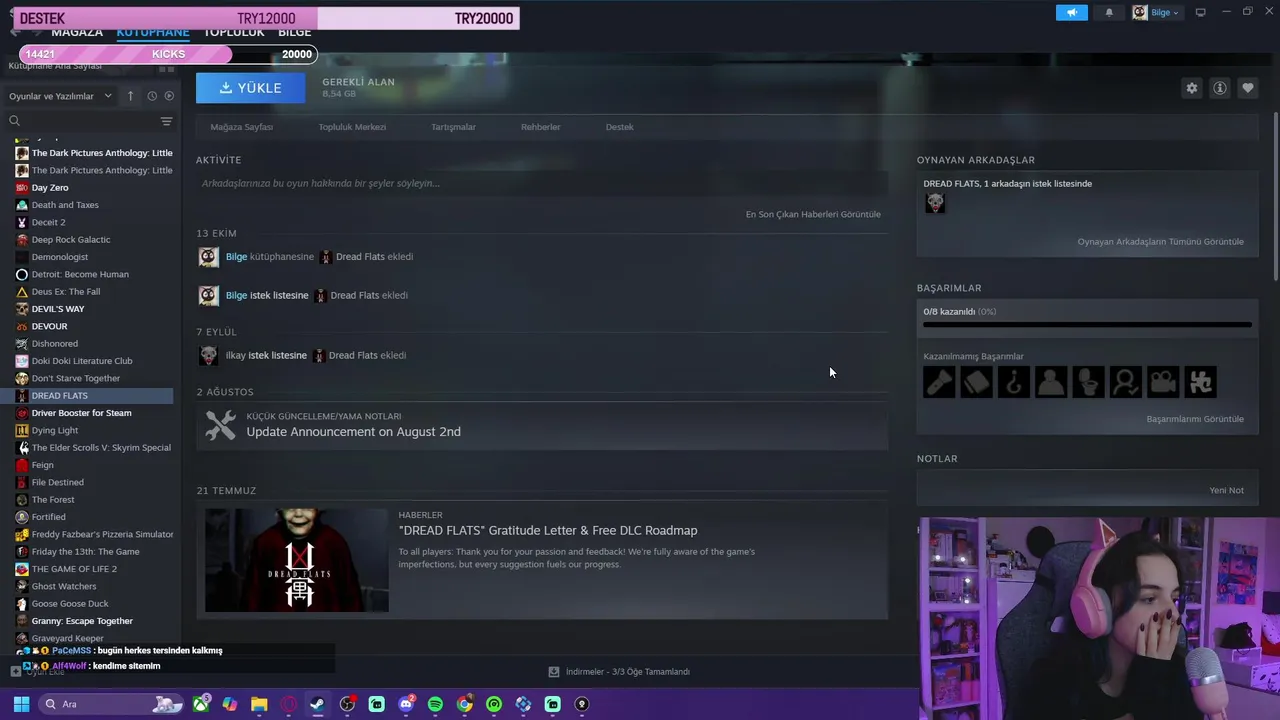The width and height of the screenshot is (1280, 720).
Task: Click the Windows taskbar Ara search box
Action: (x=110, y=704)
